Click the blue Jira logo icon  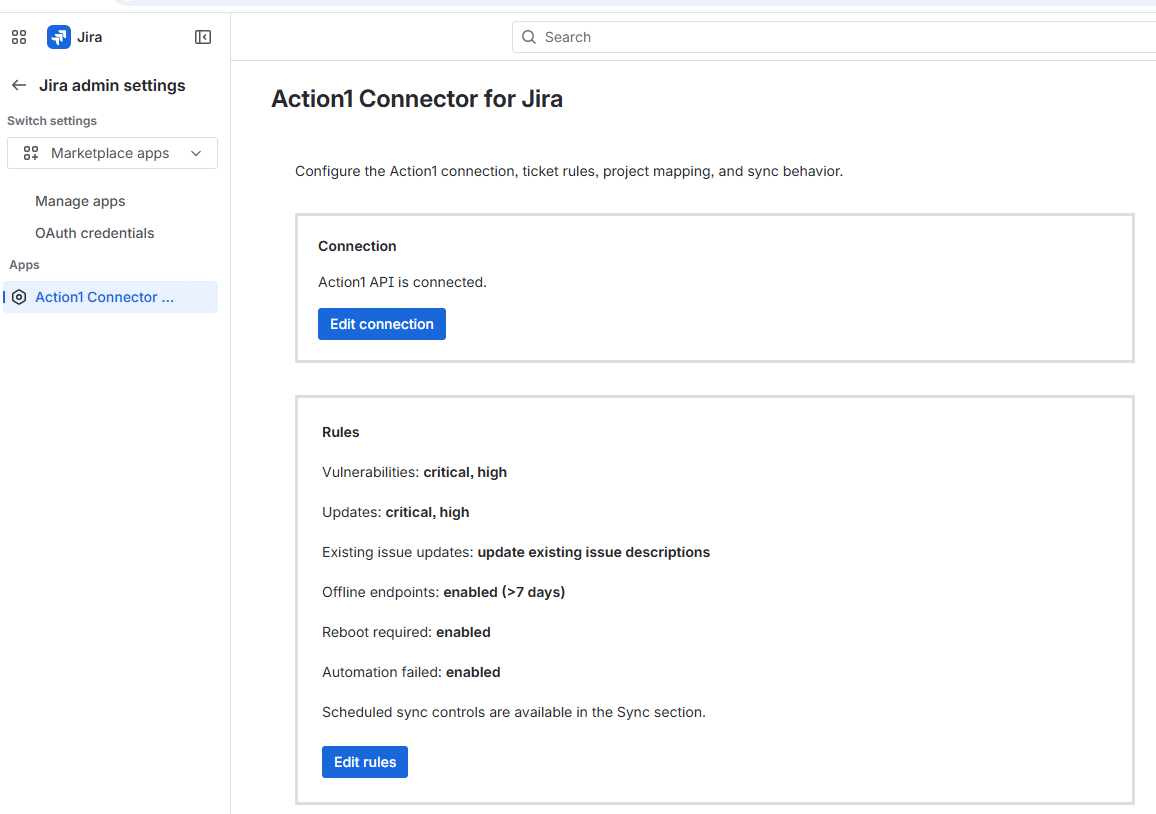pos(58,37)
